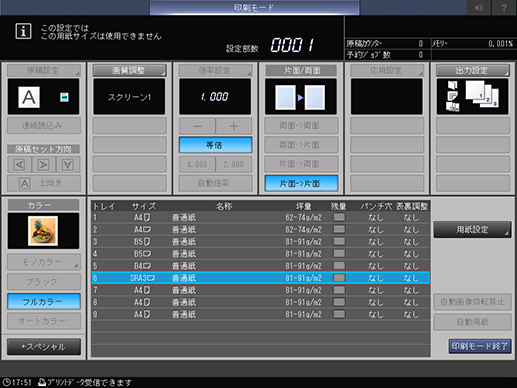
Task: Click the サイズ column header
Action: [x=144, y=206]
